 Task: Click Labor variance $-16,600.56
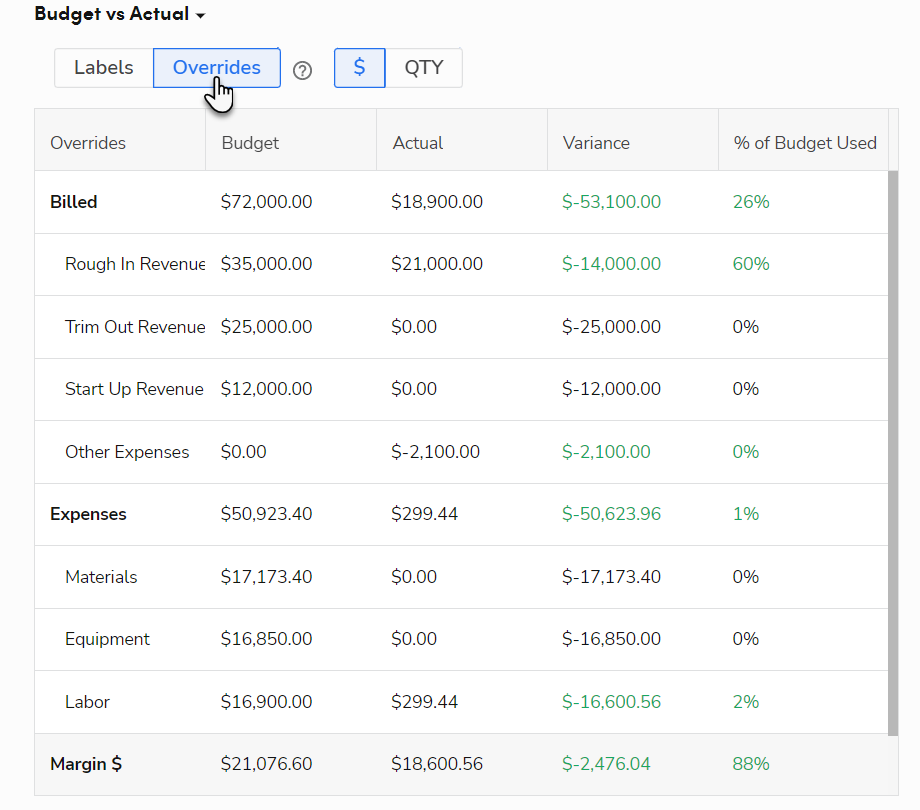[x=611, y=701]
